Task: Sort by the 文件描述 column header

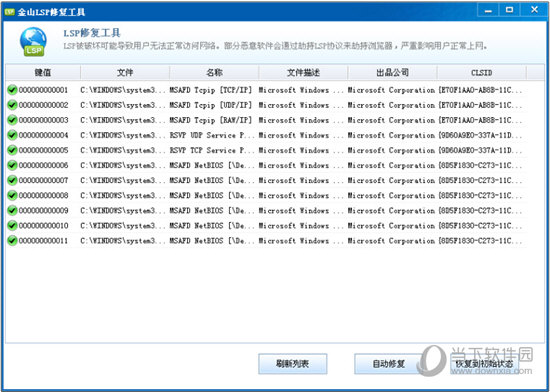Action: point(303,73)
